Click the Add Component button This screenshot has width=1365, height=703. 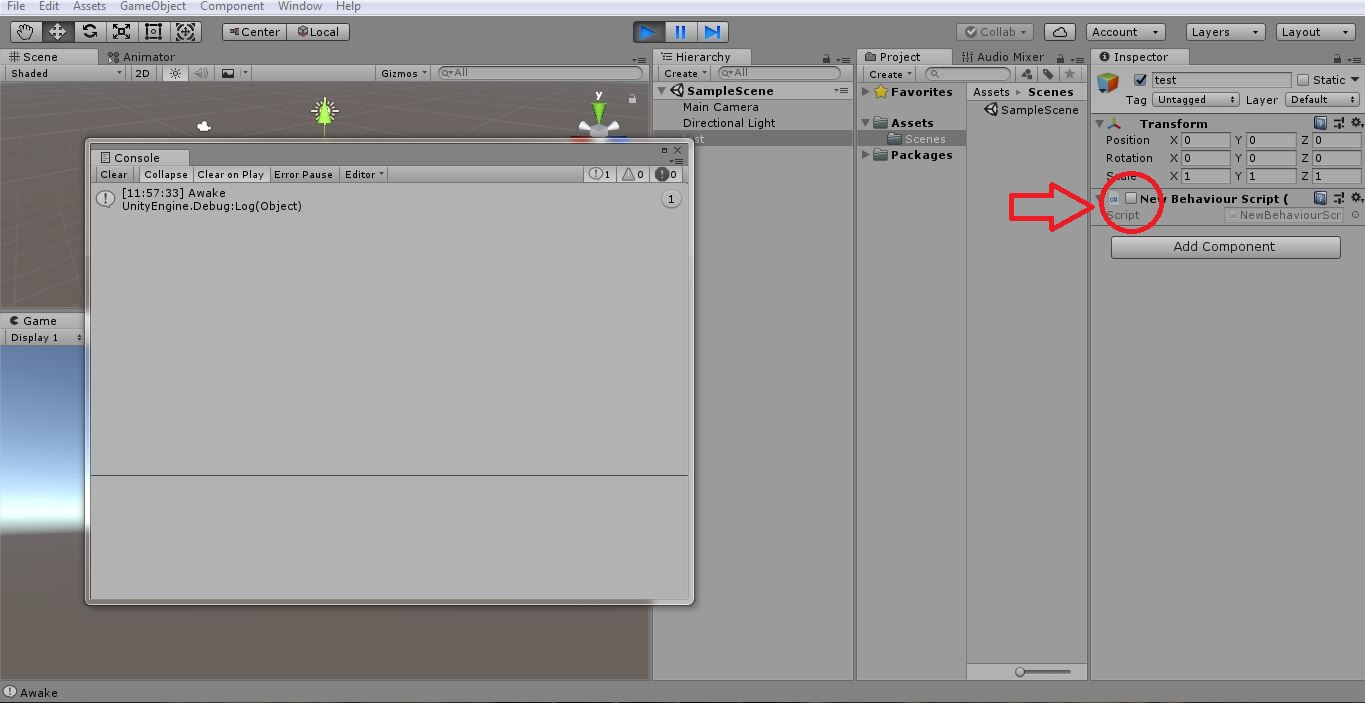[1225, 247]
